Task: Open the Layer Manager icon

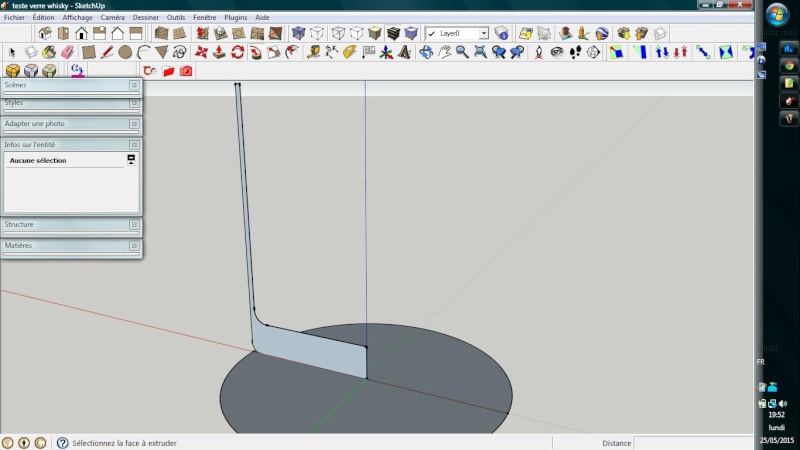Action: 502,33
